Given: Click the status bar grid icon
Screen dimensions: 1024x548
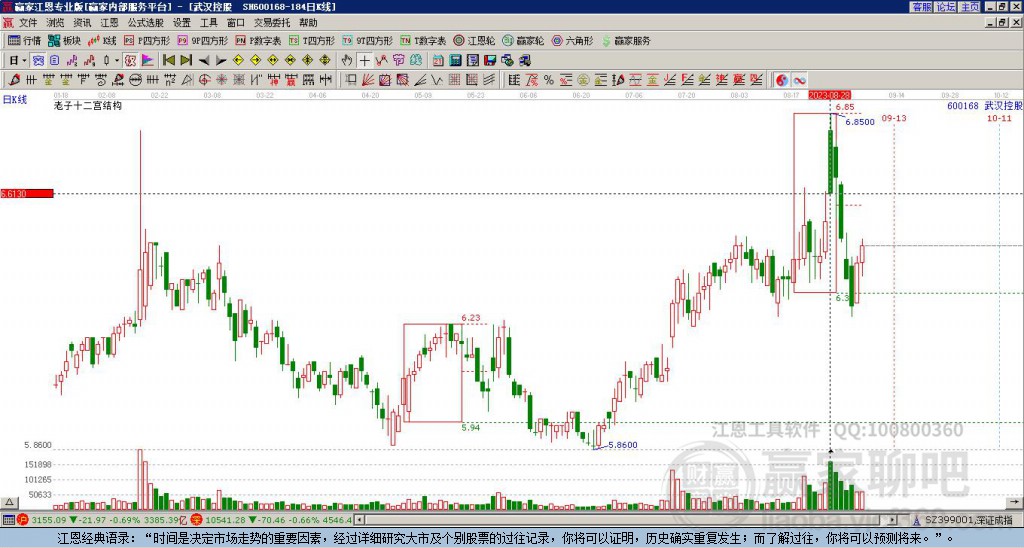Looking at the screenshot, I should (x=8, y=520).
